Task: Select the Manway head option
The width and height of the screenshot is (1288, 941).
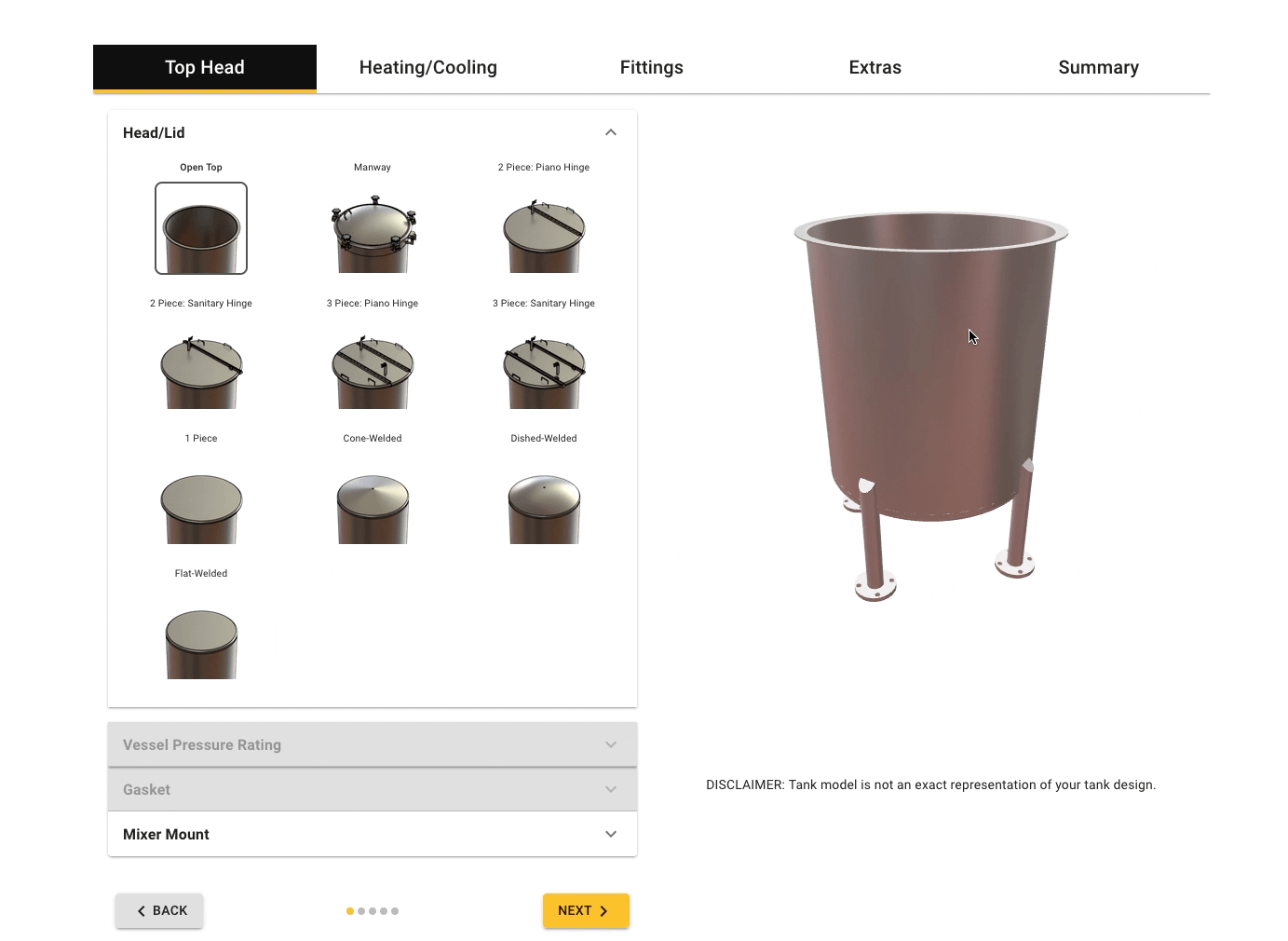Action: (373, 234)
